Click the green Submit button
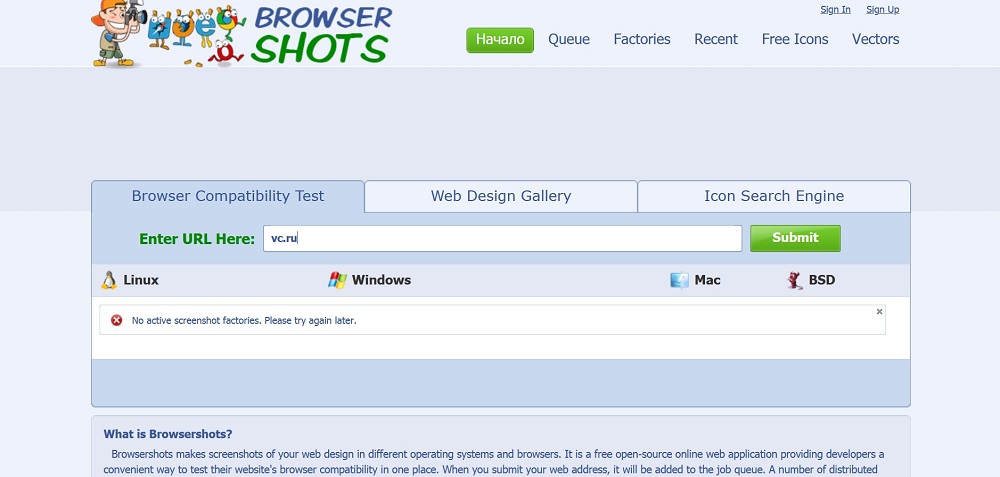The width and height of the screenshot is (1000, 477). pyautogui.click(x=795, y=238)
